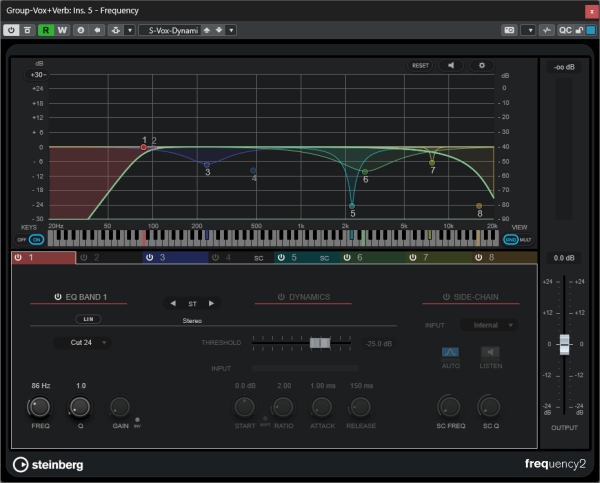Screen dimensions: 600x483
Task: Select band 3 blue node on curve
Action: 207,165
